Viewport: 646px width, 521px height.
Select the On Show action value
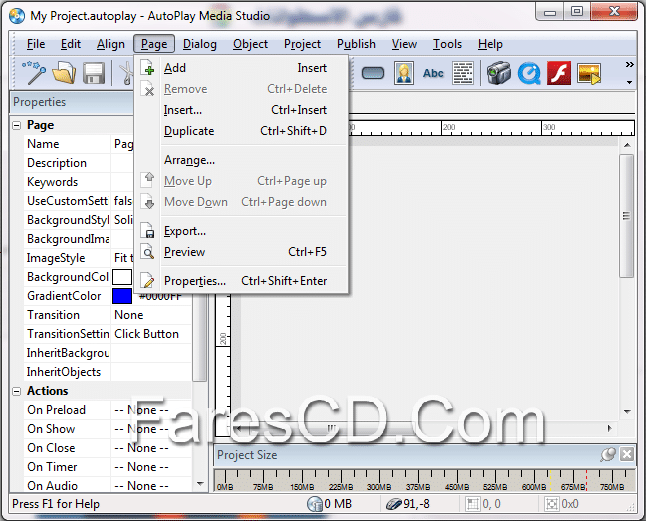click(x=151, y=429)
